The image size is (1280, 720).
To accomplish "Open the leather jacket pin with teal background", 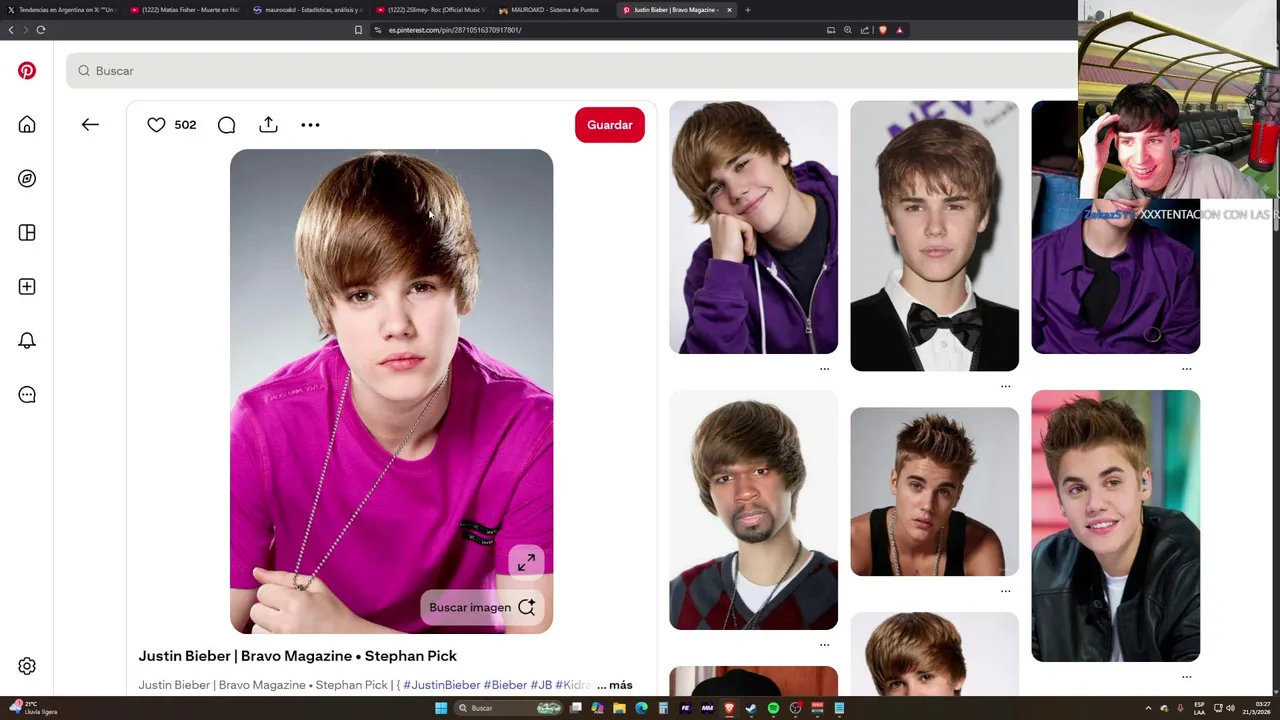I will point(1116,526).
